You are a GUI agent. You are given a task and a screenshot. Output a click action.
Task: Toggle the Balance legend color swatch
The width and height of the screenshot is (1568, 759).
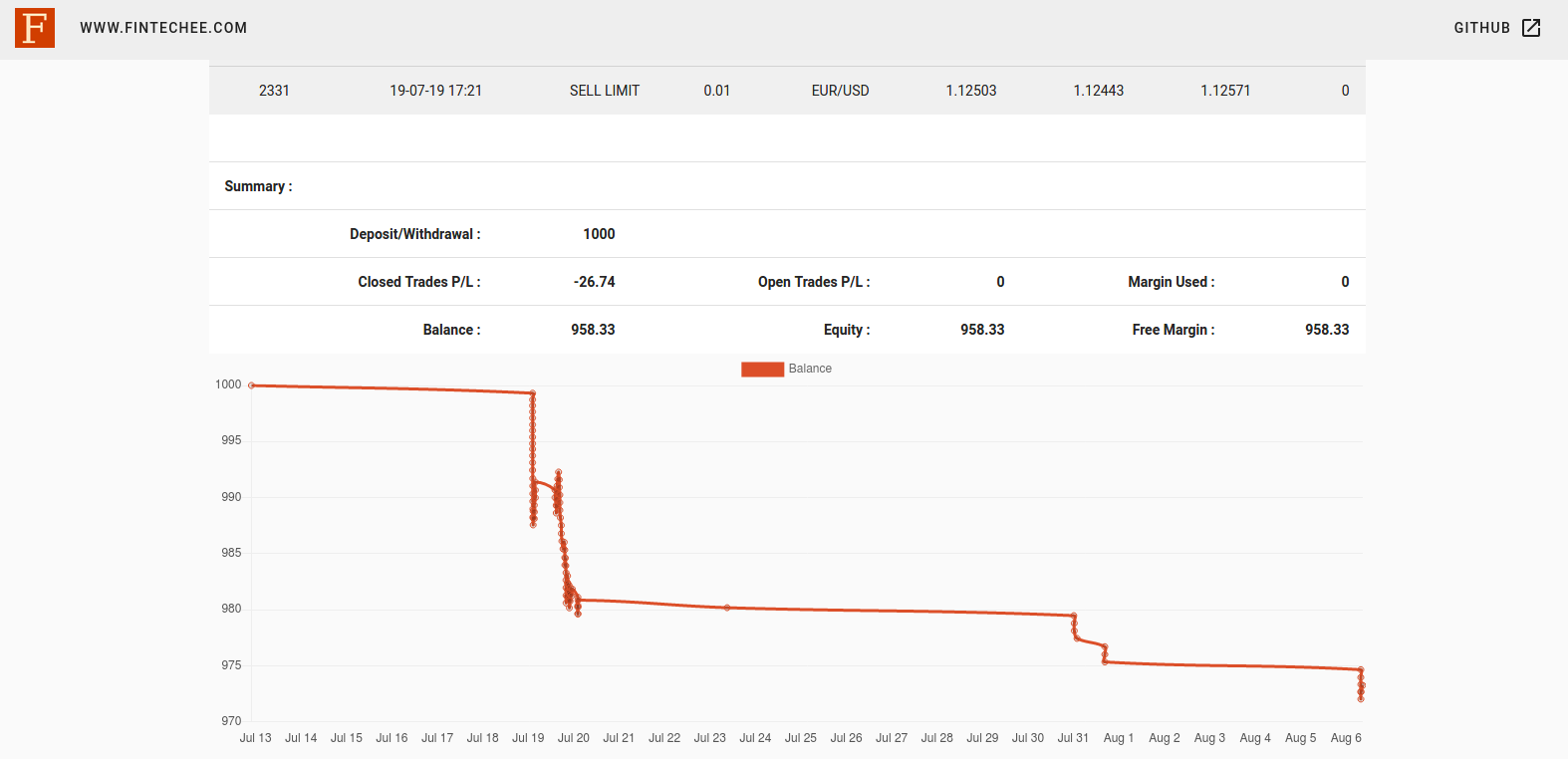[762, 369]
